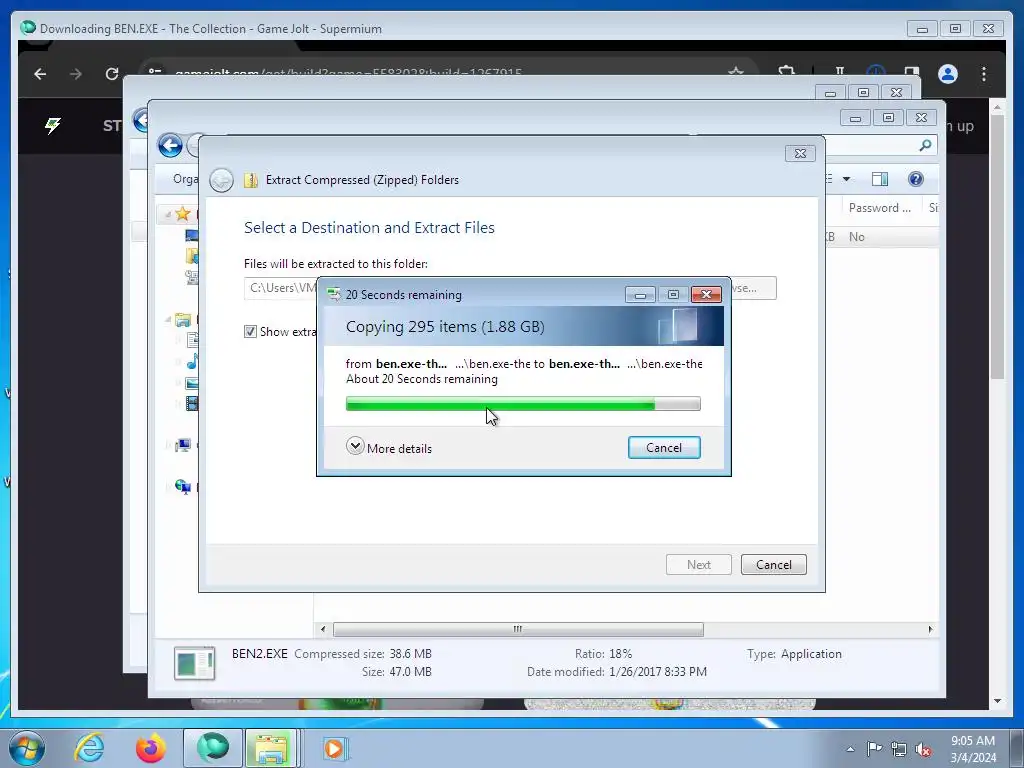
Task: Open Organize menu in Explorer toolbar
Action: (x=185, y=179)
